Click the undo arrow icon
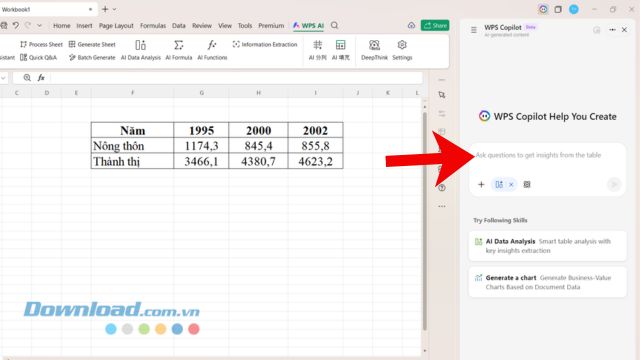640x360 pixels. click(x=16, y=25)
